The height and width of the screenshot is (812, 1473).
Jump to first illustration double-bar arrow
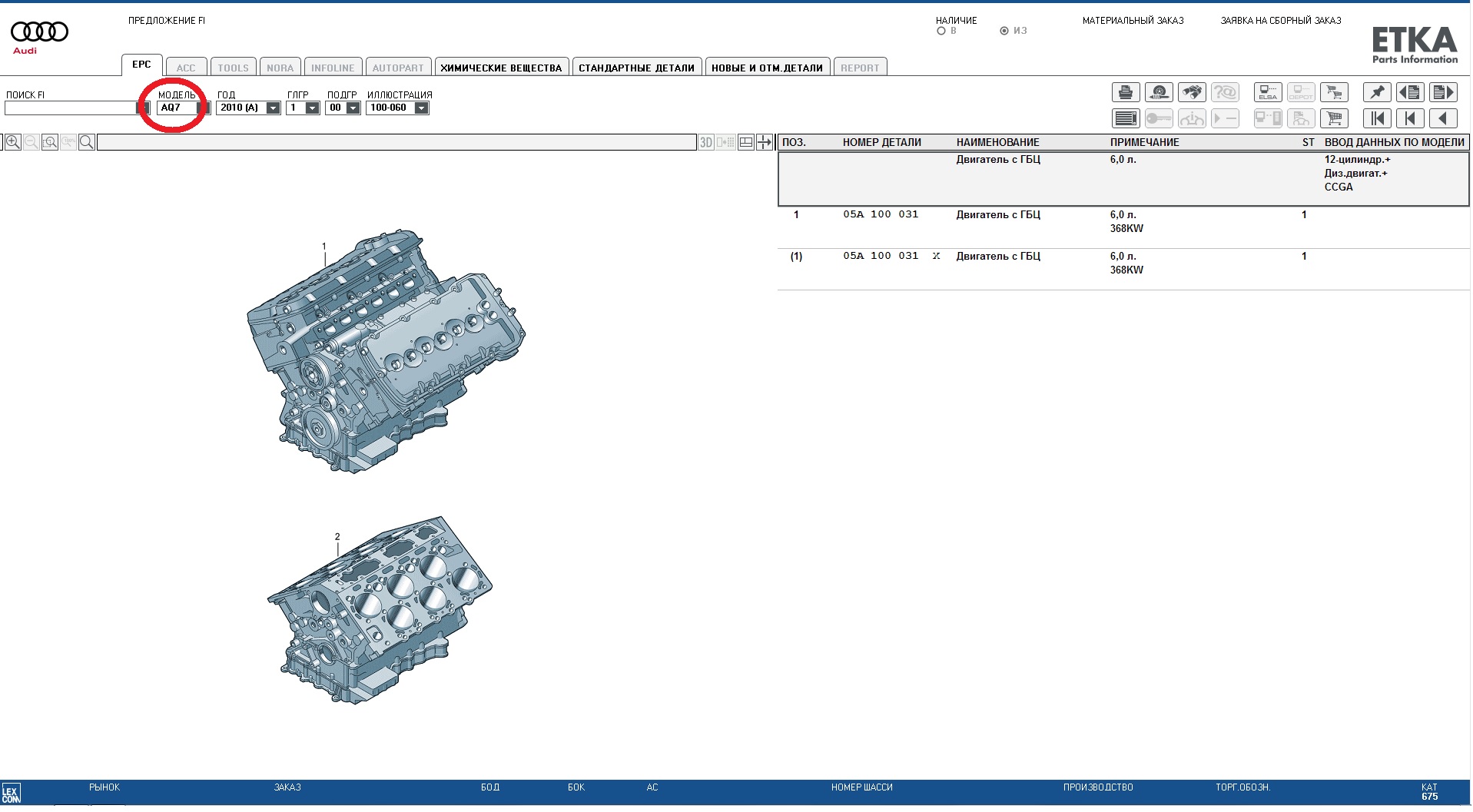click(1377, 118)
